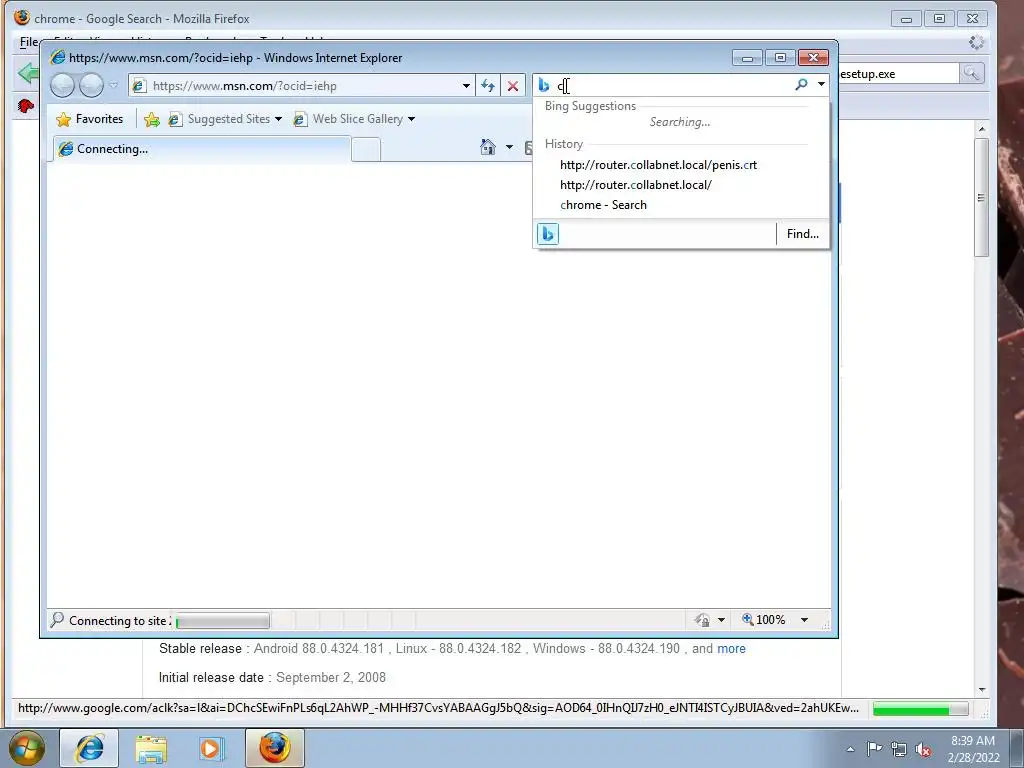This screenshot has height=768, width=1024.
Task: Open the Windows Start button
Action: (27, 748)
